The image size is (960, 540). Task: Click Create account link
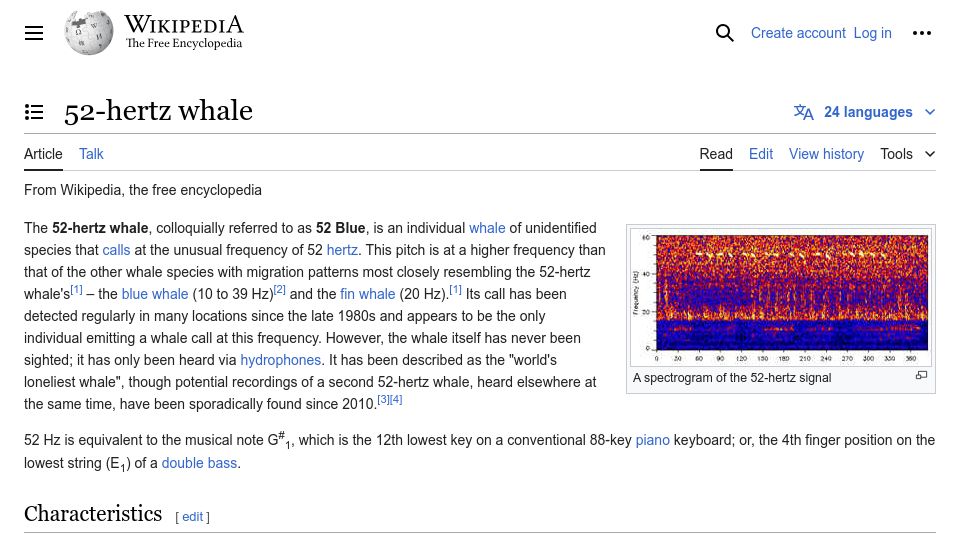point(798,33)
